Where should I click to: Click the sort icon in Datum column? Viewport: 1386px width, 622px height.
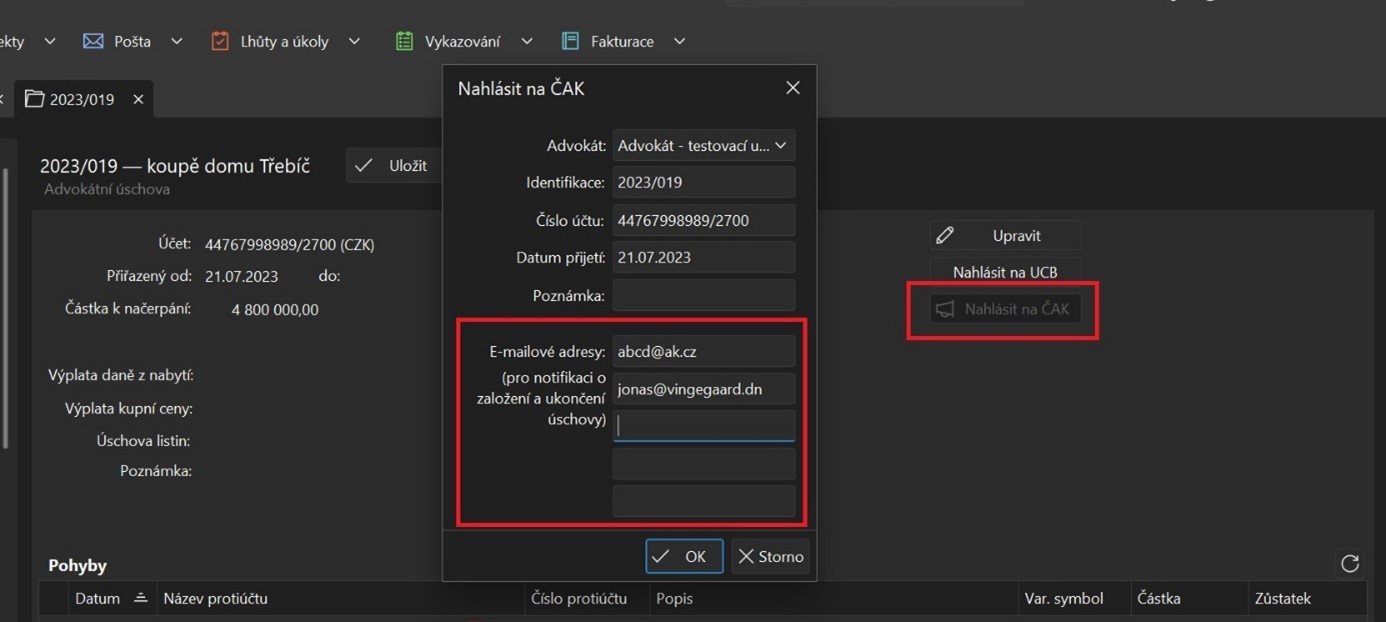click(141, 598)
